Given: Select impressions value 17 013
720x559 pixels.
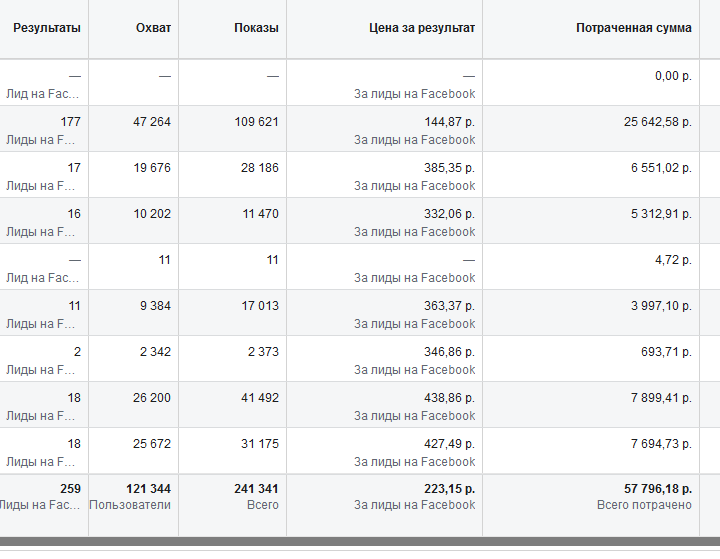Looking at the screenshot, I should click(x=260, y=305).
